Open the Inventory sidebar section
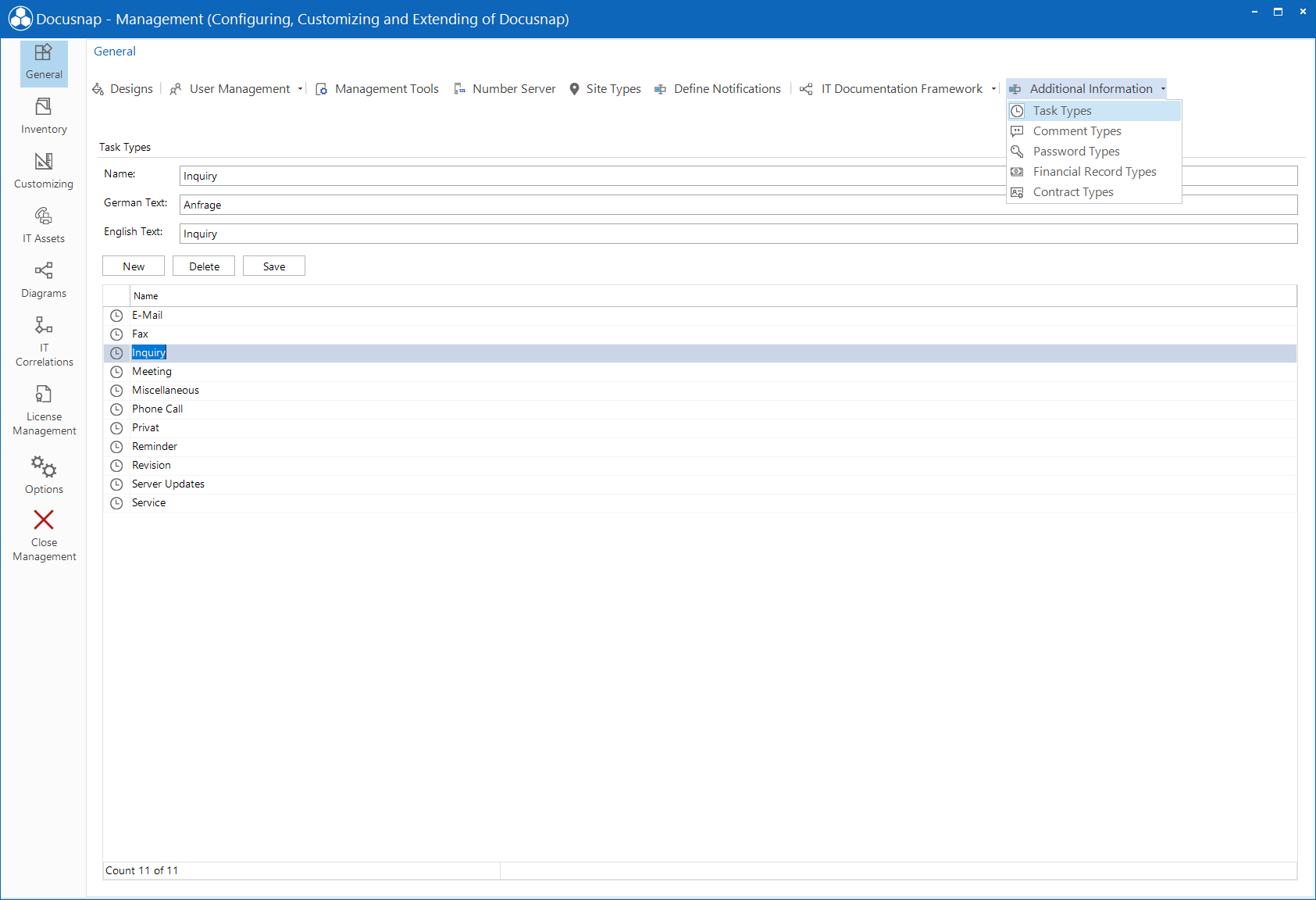This screenshot has width=1316, height=900. (44, 116)
